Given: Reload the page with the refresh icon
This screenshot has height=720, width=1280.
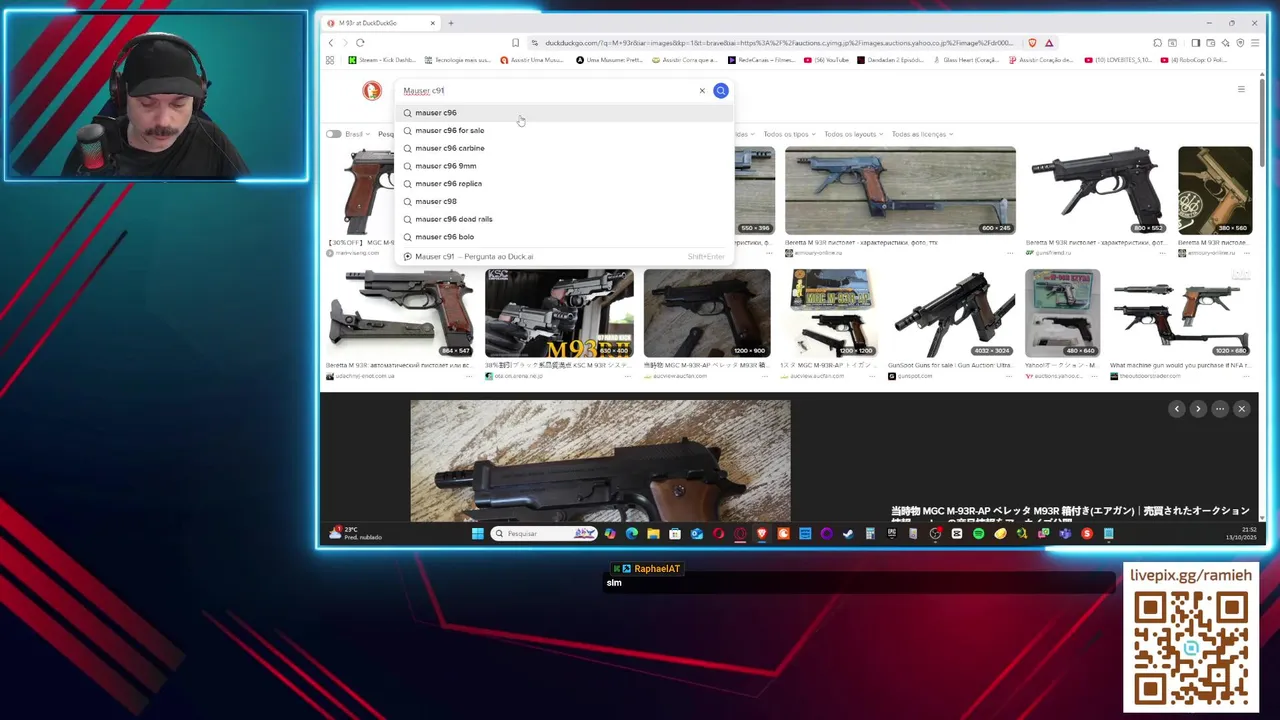Looking at the screenshot, I should 360,43.
